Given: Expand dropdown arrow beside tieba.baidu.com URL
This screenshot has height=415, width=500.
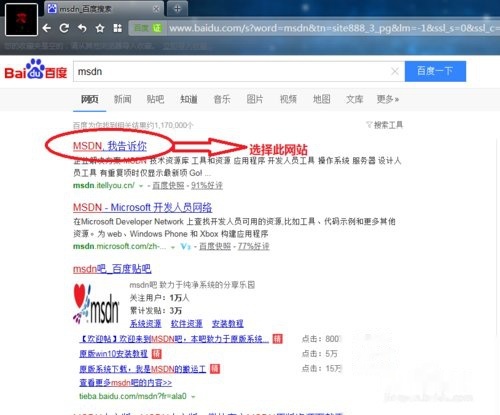Looking at the screenshot, I should pos(193,397).
